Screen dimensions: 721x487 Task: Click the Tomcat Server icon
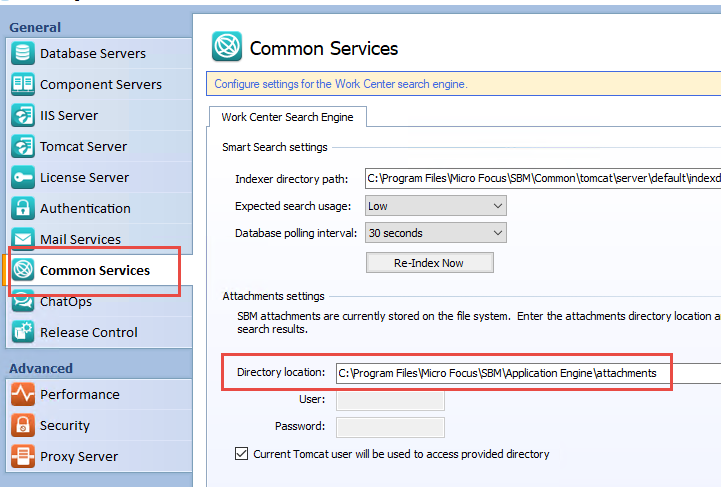23,146
